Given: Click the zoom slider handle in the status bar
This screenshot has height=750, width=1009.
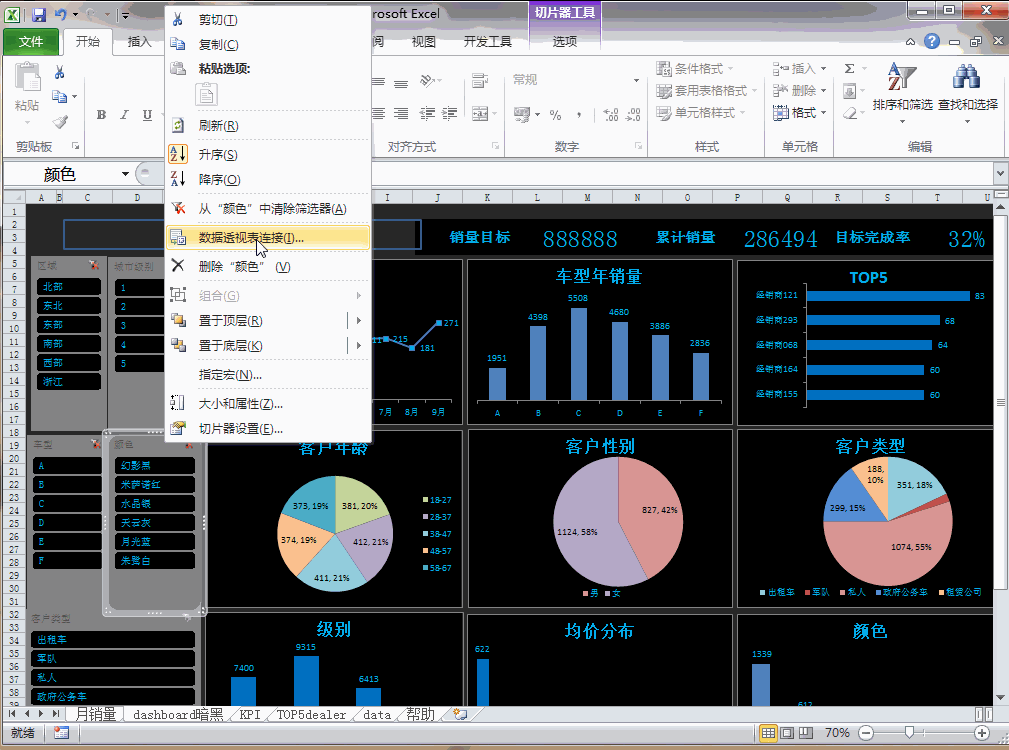Looking at the screenshot, I should pyautogui.click(x=909, y=733).
